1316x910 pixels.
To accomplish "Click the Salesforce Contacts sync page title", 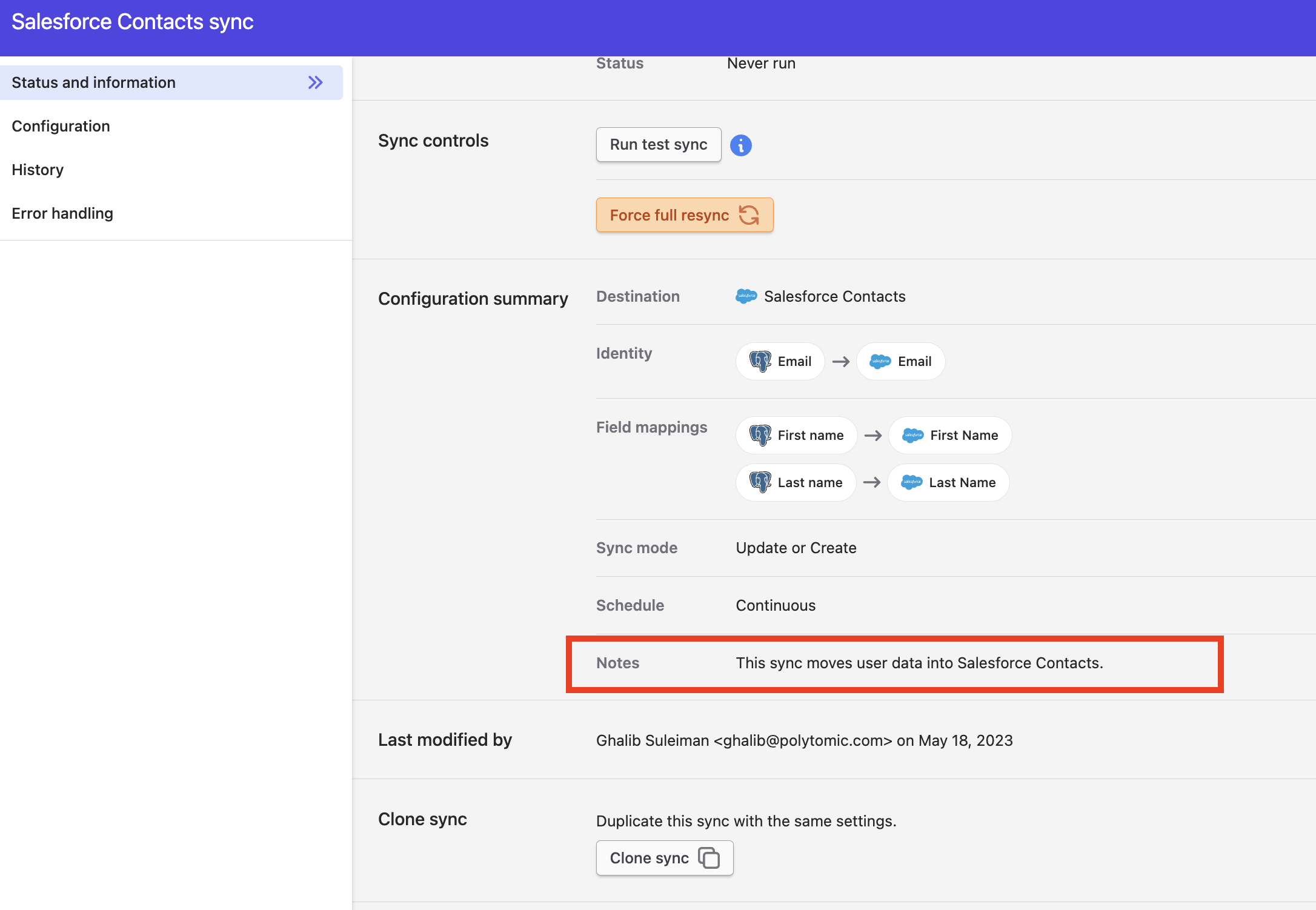I will (x=132, y=22).
